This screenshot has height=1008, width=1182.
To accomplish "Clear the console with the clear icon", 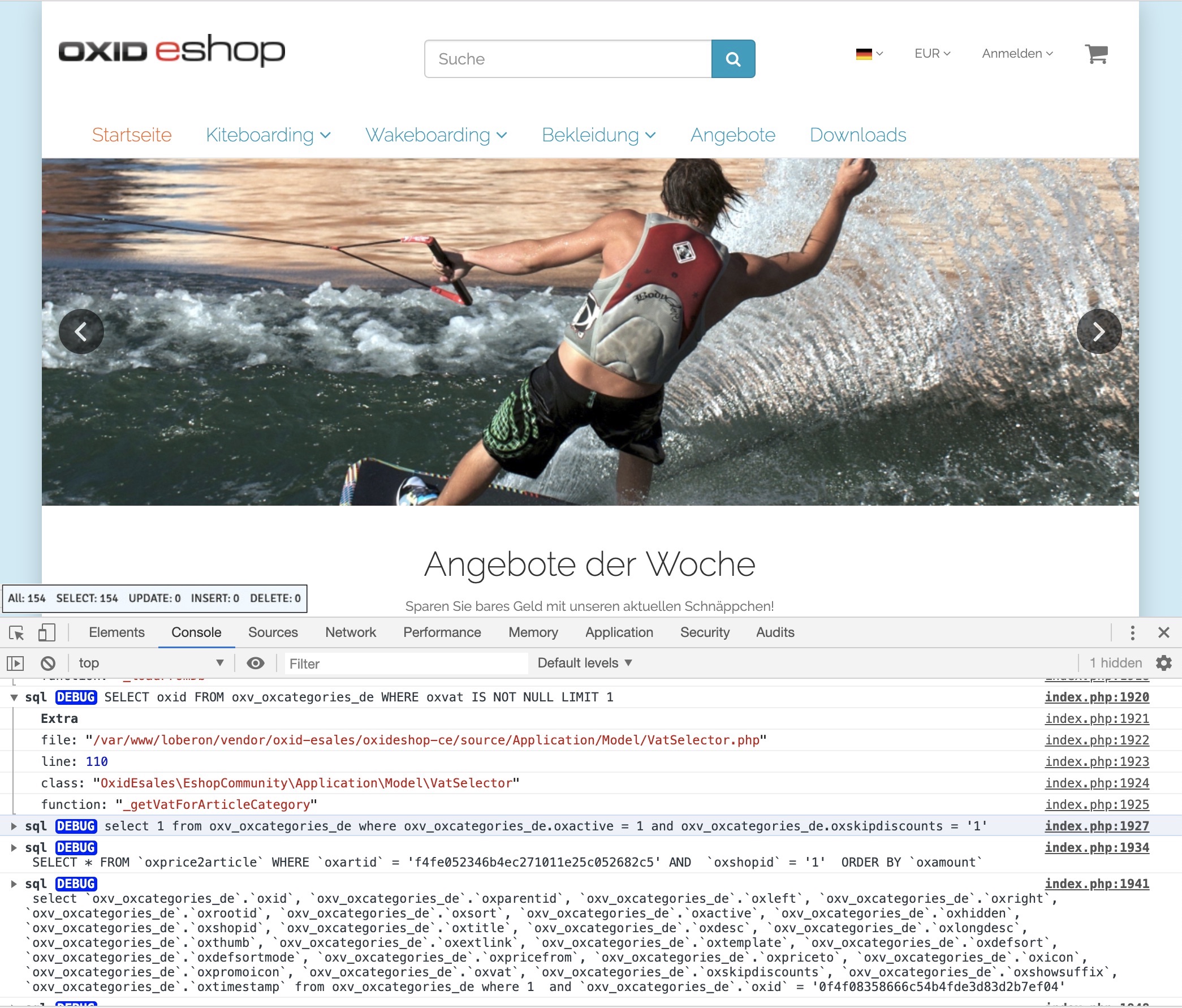I will coord(48,663).
